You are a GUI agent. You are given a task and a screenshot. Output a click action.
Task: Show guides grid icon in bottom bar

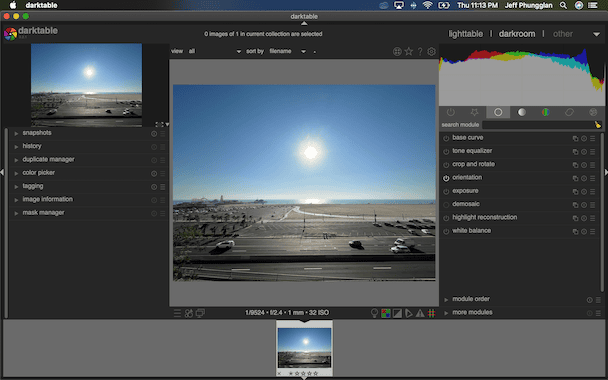(432, 313)
